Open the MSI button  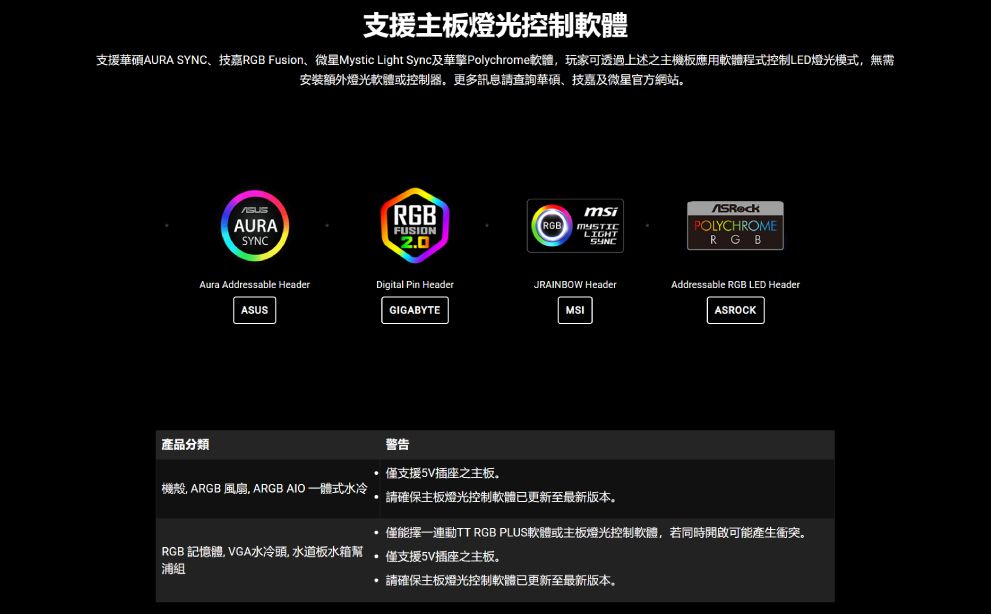click(x=575, y=310)
